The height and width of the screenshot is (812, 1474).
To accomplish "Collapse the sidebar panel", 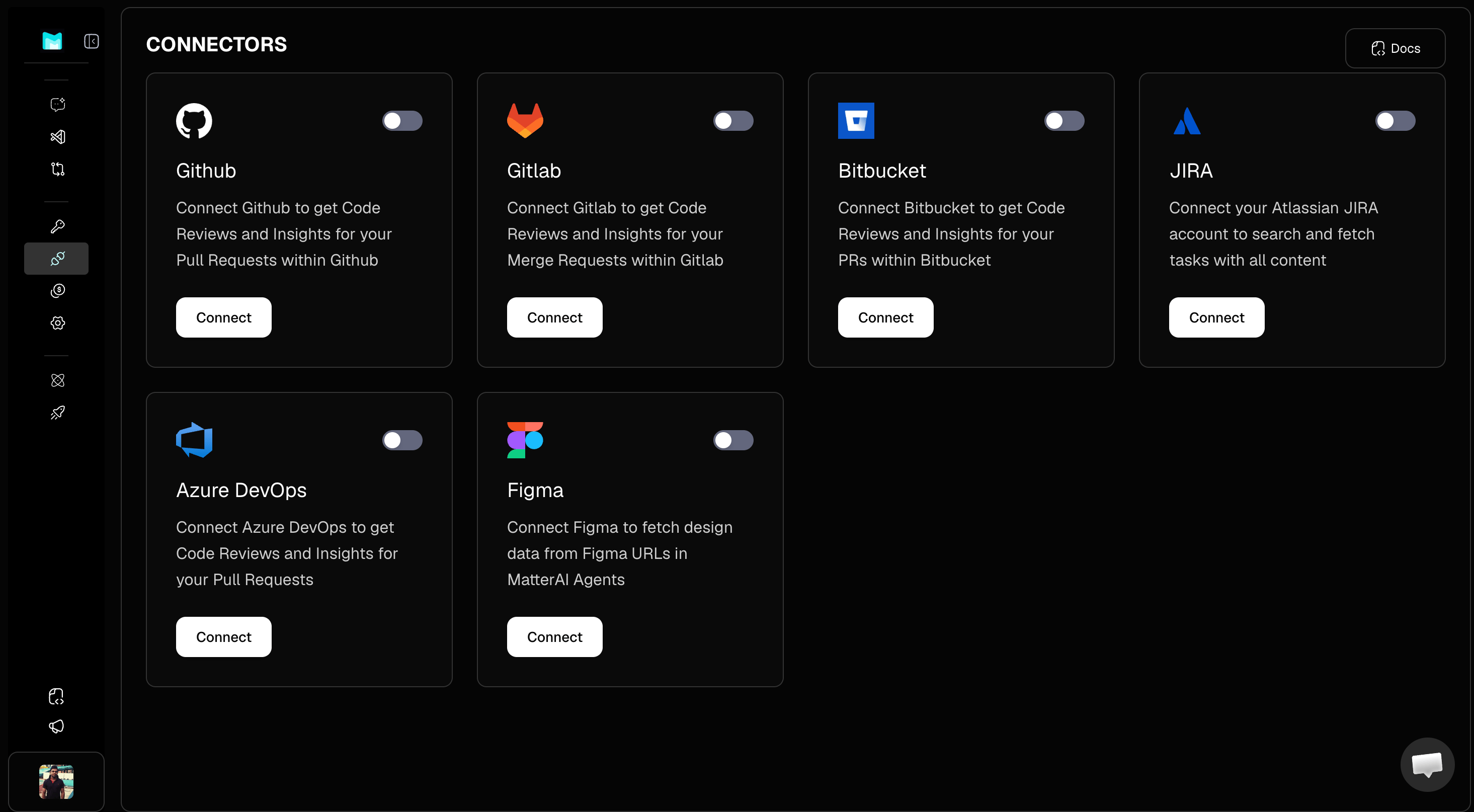I will tap(92, 41).
